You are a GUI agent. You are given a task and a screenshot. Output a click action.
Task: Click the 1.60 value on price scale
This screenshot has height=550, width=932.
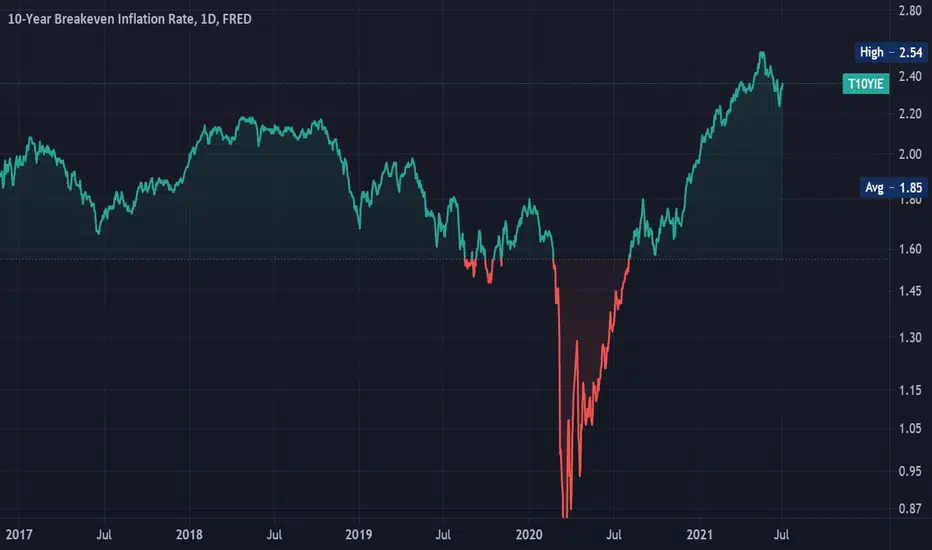click(910, 249)
